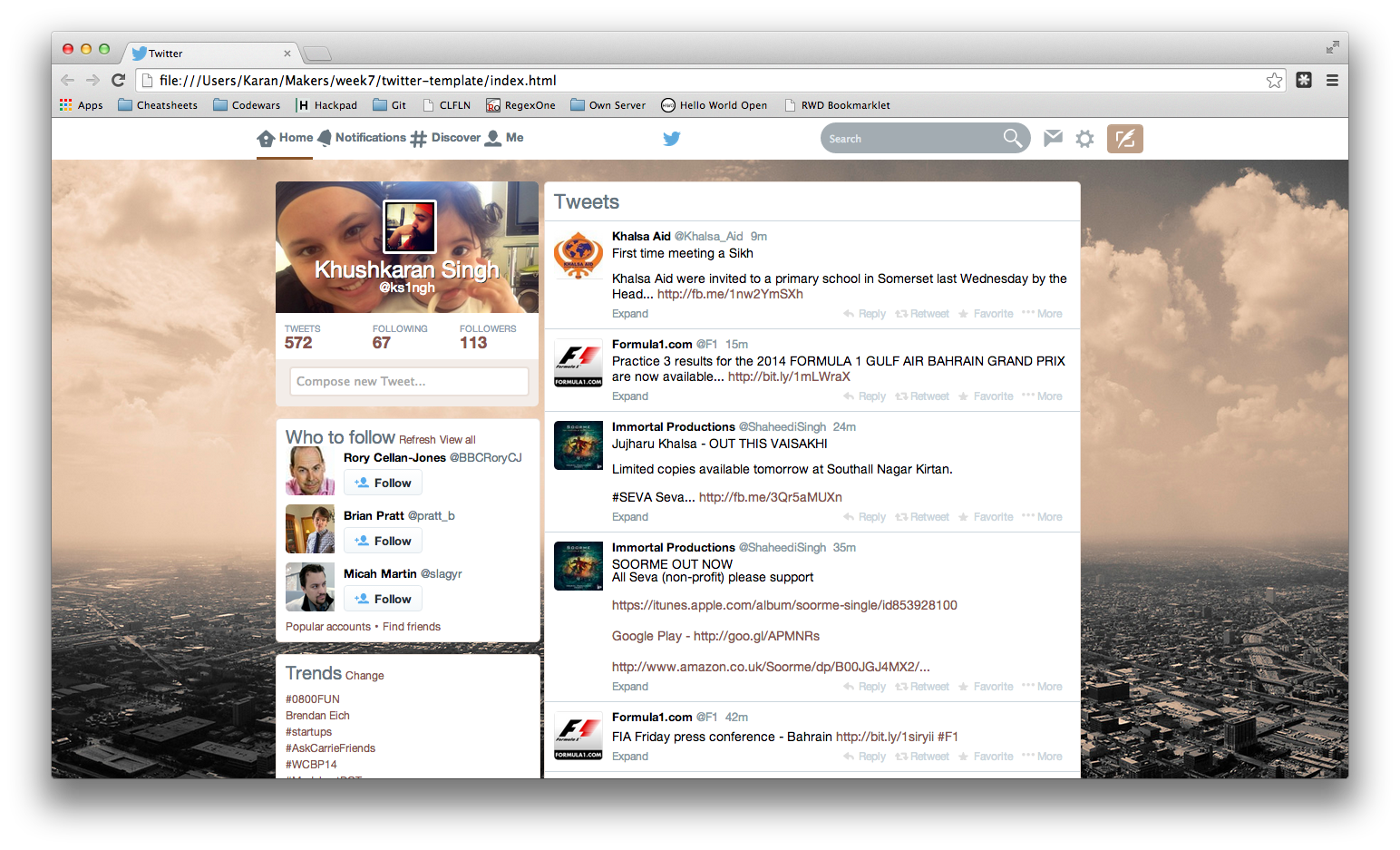The height and width of the screenshot is (850, 1400).
Task: Open the Git bookmark folder
Action: click(x=390, y=105)
